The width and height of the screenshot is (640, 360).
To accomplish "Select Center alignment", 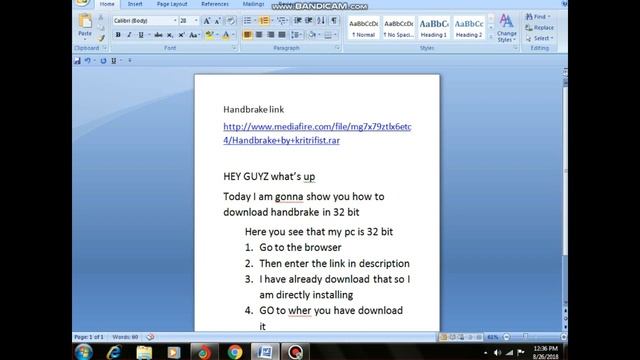I will pos(259,35).
